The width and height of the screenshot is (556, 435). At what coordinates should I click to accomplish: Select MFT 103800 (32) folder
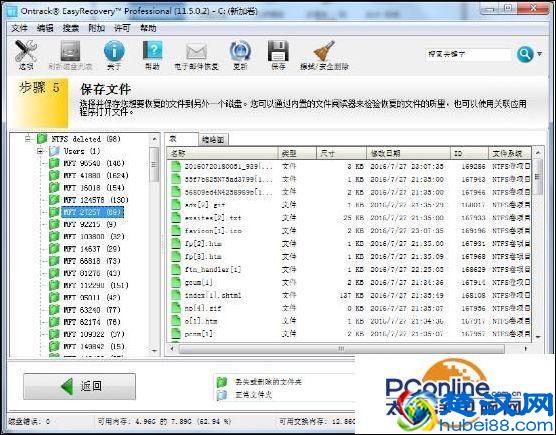[94, 236]
